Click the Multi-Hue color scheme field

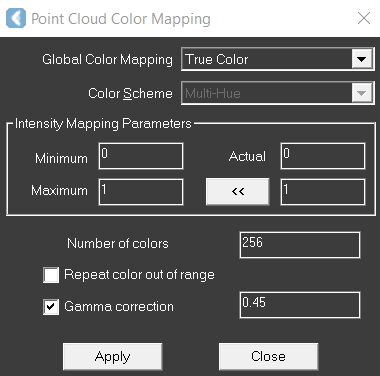[x=278, y=93]
